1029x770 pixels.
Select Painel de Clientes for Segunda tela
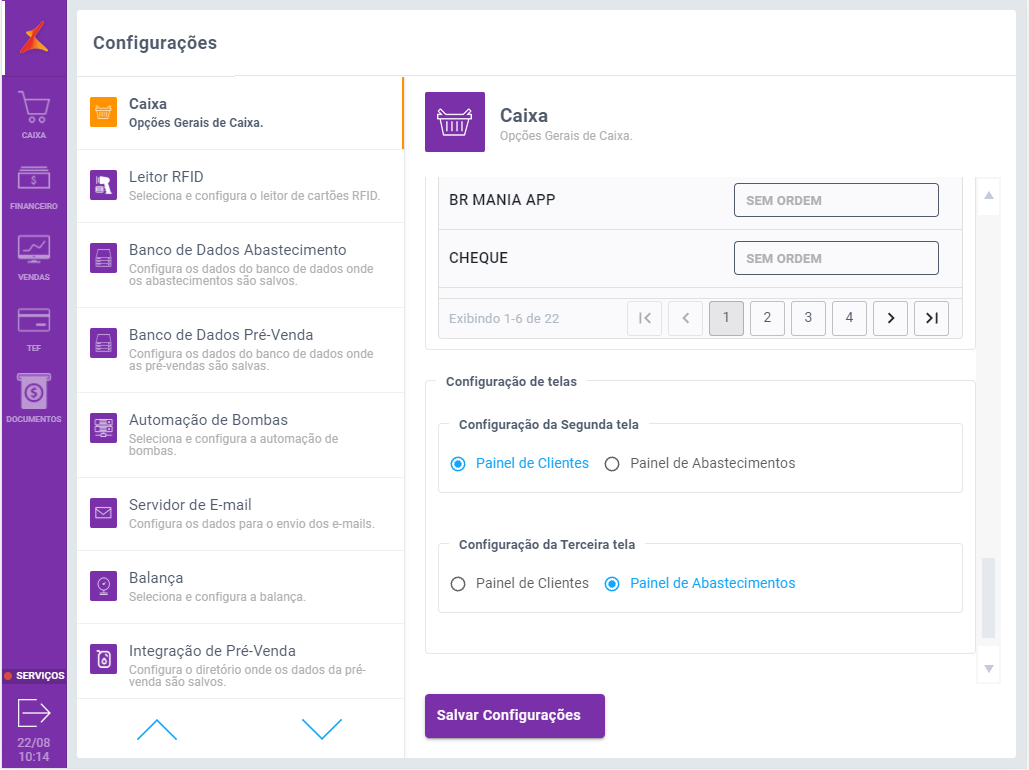[458, 464]
